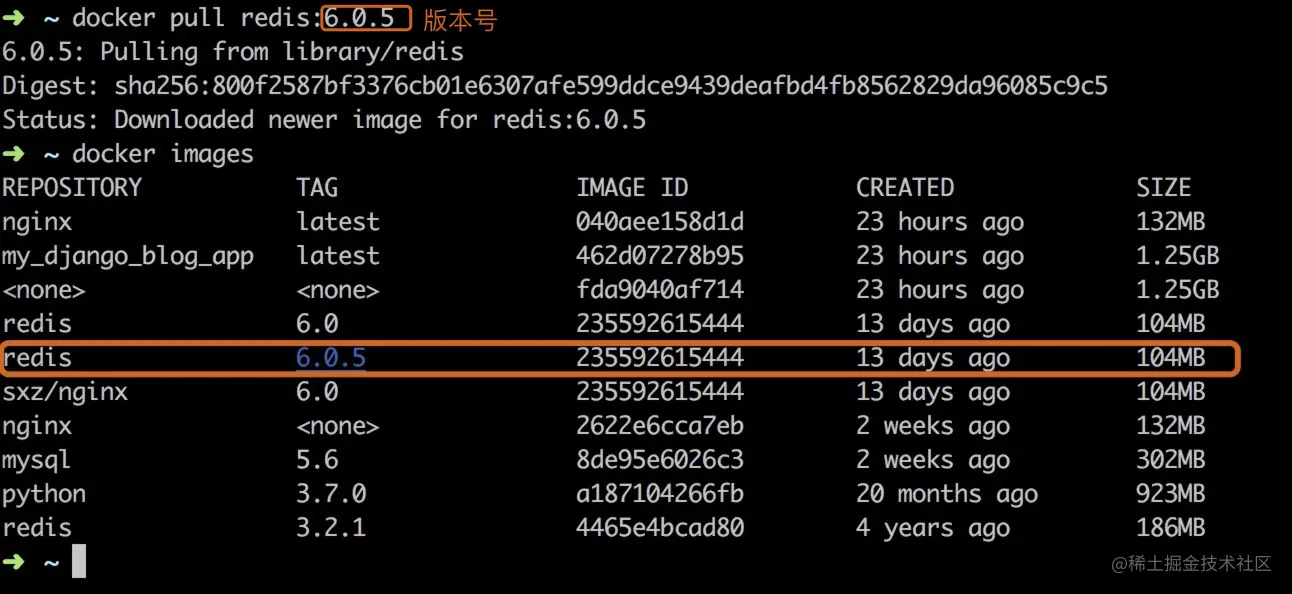This screenshot has height=594, width=1292.
Task: Click the mysql tag 5.6
Action: (317, 460)
